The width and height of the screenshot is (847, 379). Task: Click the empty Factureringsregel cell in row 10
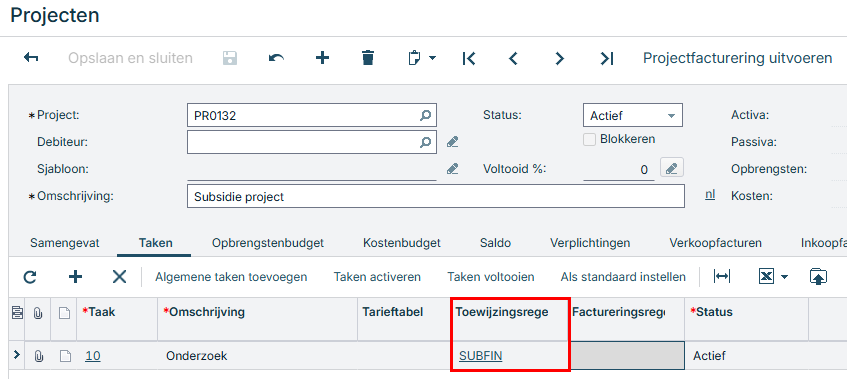627,356
